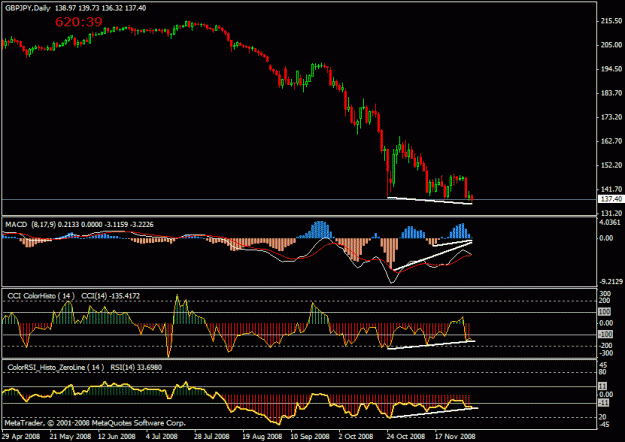Click the 183.70 price axis label

pos(611,93)
